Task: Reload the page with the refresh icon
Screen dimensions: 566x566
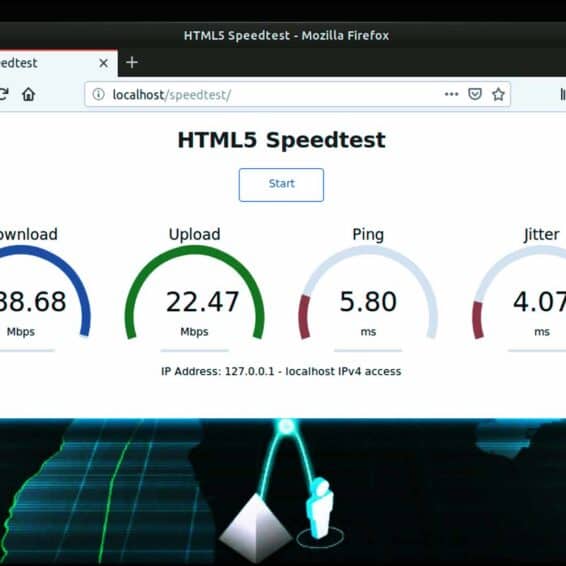Action: [4, 94]
